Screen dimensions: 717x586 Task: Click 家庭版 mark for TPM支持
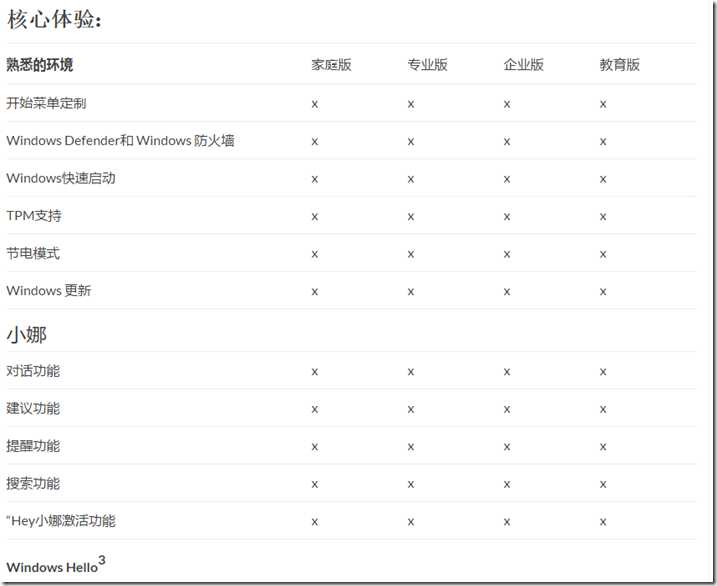(x=315, y=217)
